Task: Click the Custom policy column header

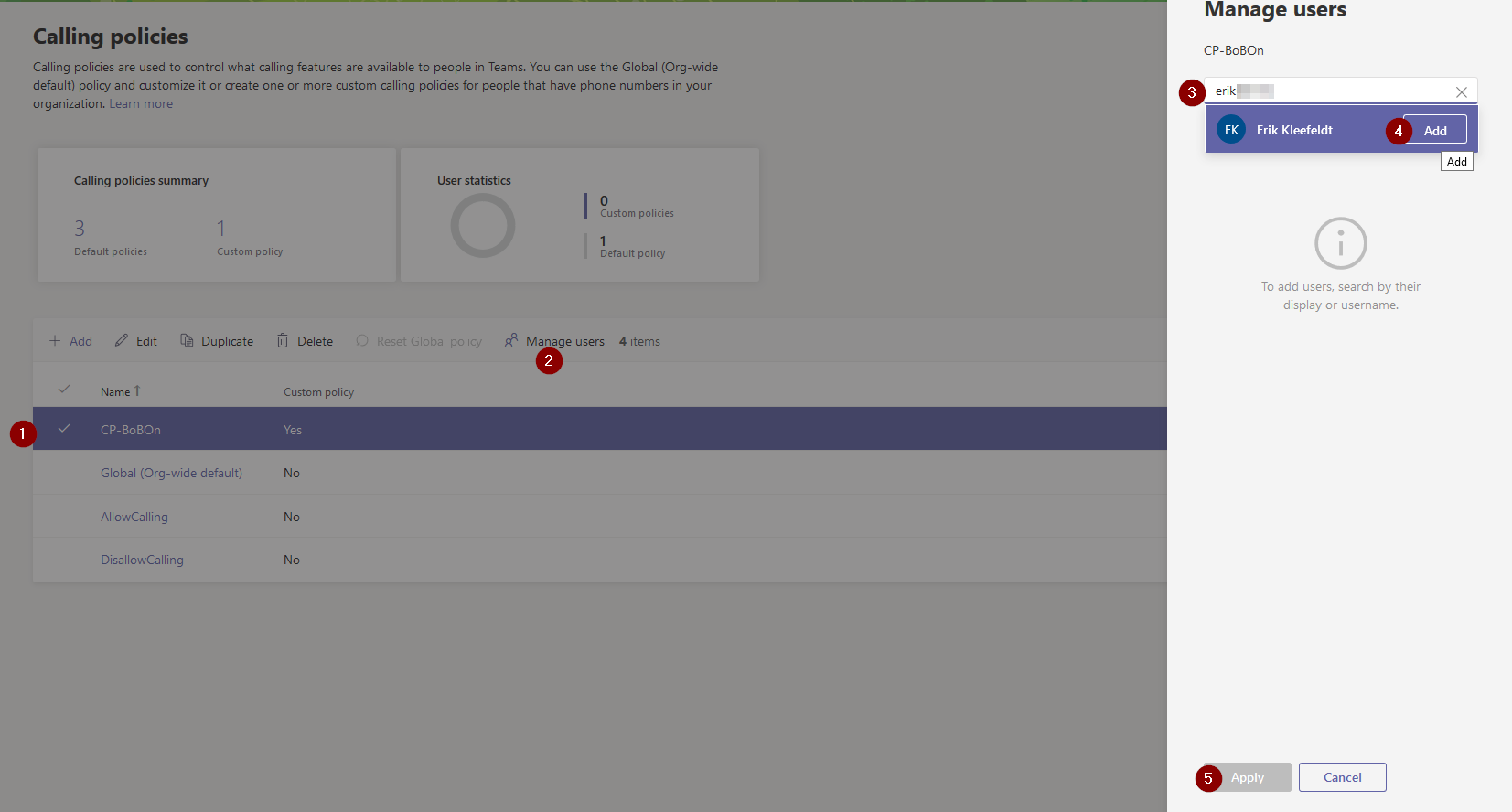Action: point(318,392)
